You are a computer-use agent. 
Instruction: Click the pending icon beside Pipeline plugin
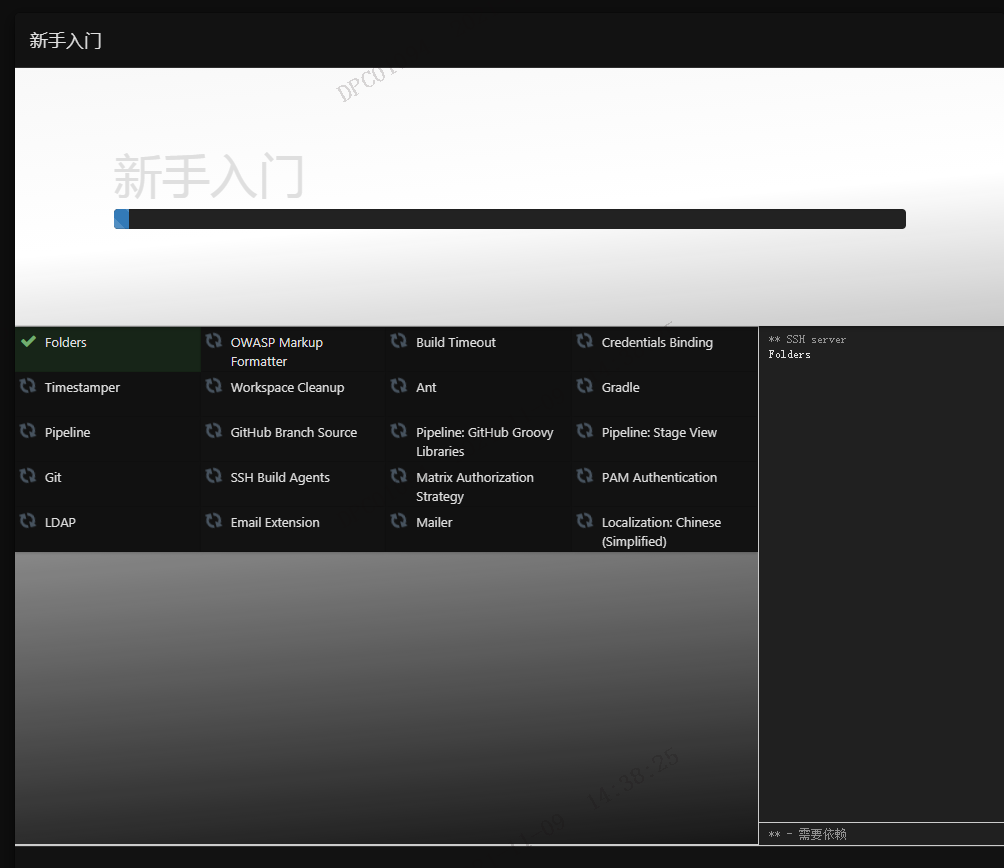click(x=28, y=431)
